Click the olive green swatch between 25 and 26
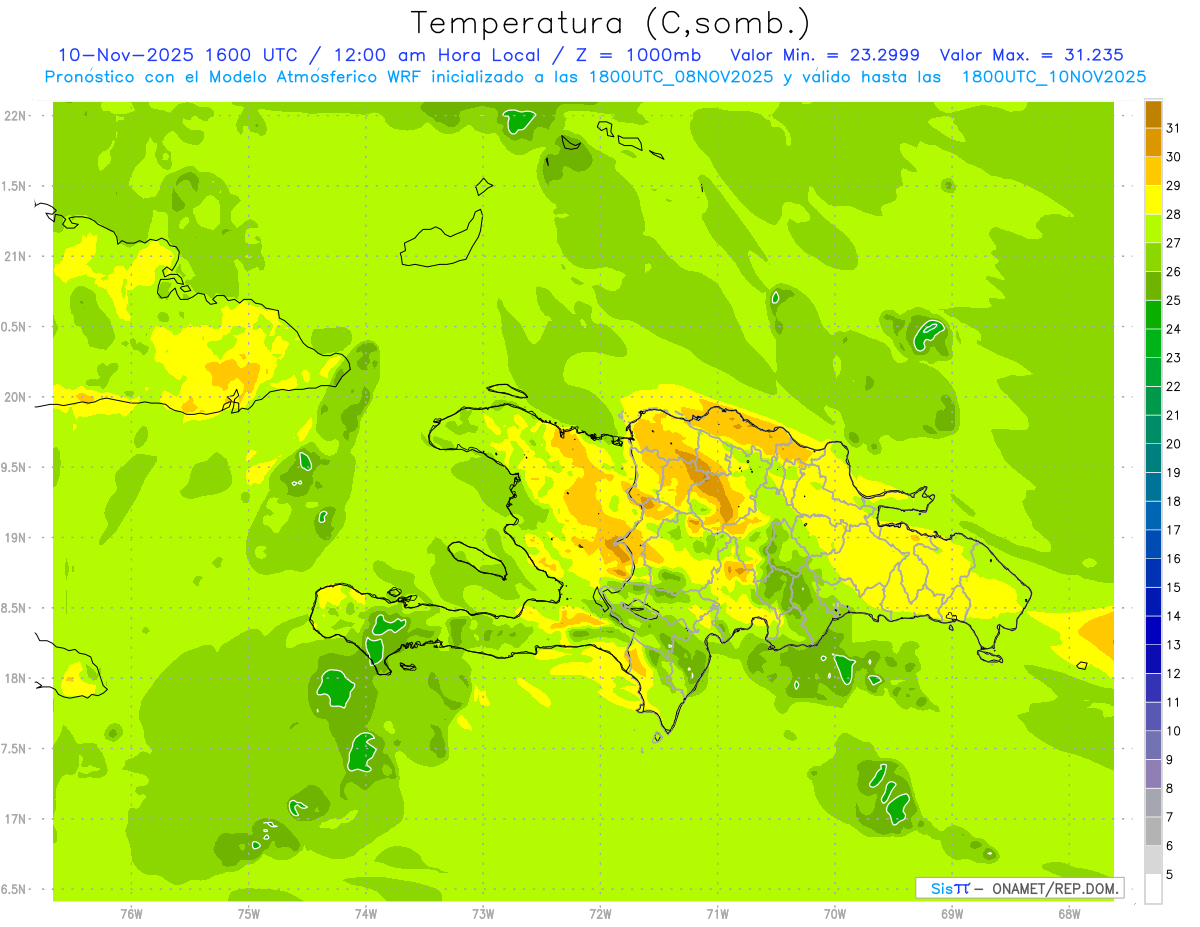The height and width of the screenshot is (927, 1200). pyautogui.click(x=1153, y=285)
